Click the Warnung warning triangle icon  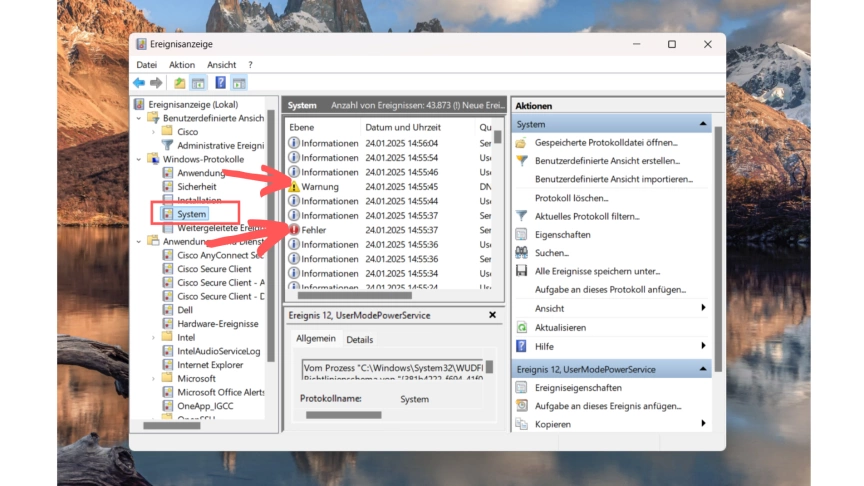tap(294, 187)
